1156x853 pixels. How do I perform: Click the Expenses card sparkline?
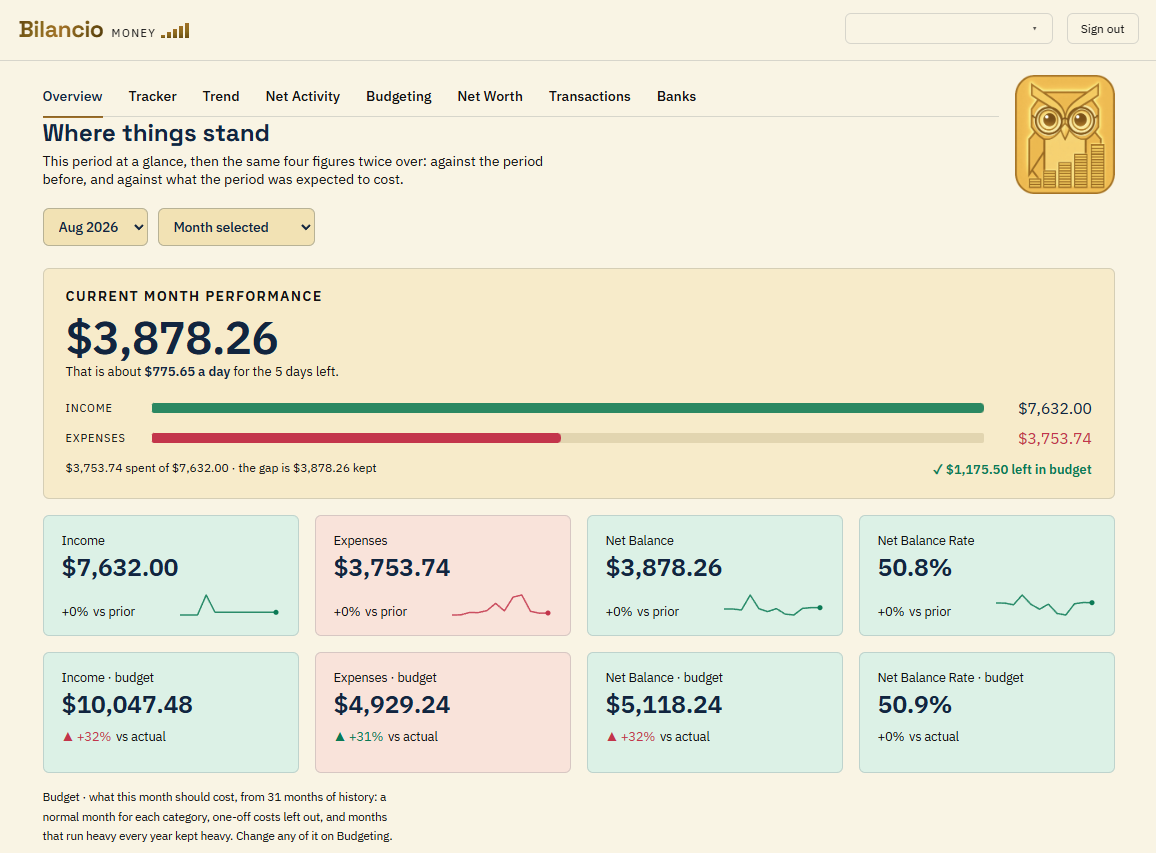point(501,605)
